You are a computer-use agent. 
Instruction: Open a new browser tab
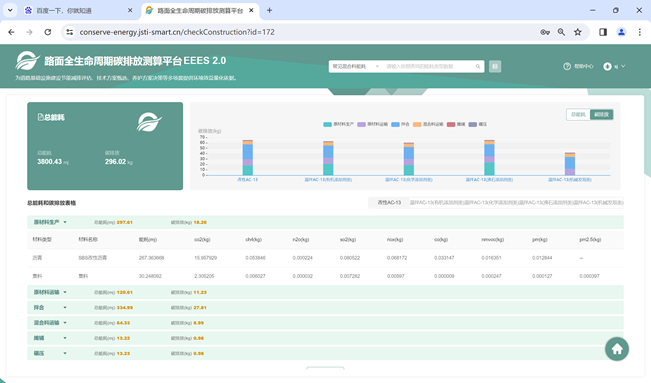269,10
